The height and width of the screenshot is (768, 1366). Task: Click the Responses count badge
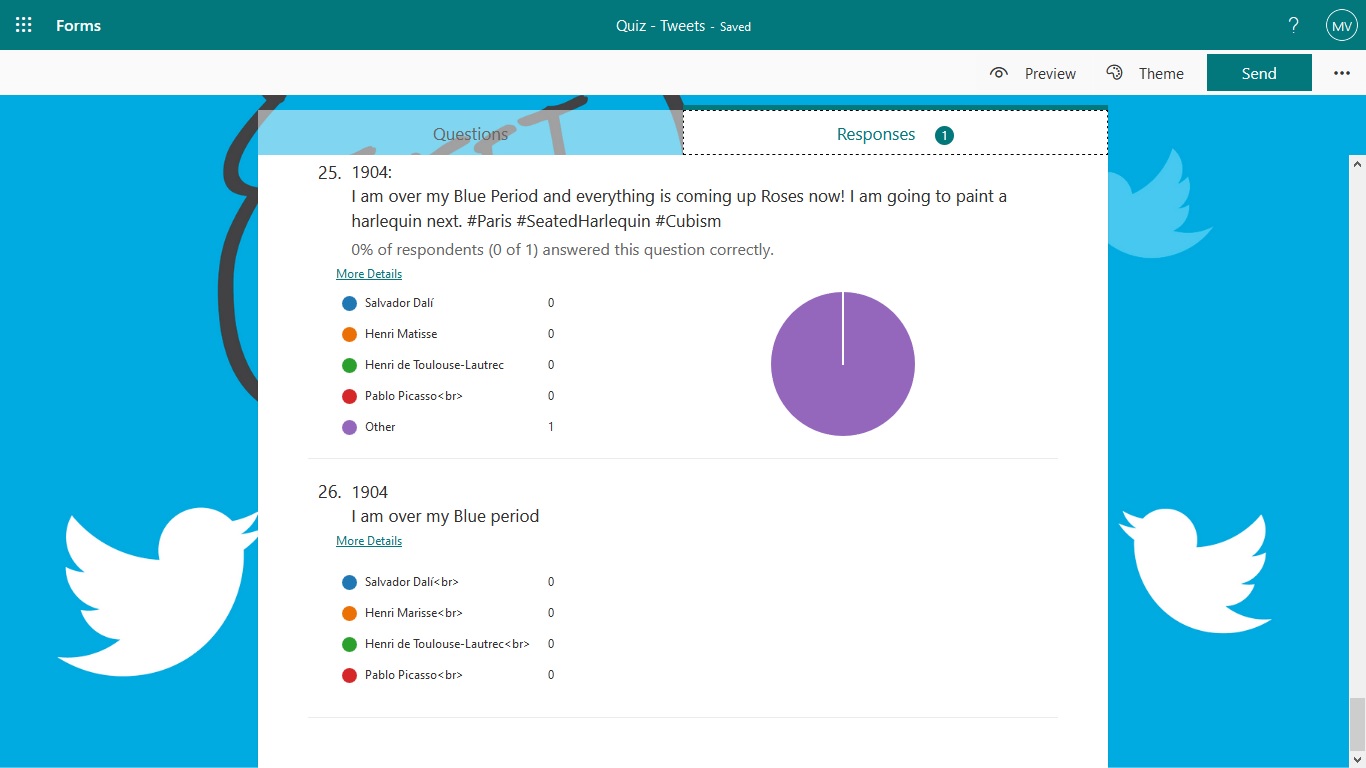(x=944, y=135)
